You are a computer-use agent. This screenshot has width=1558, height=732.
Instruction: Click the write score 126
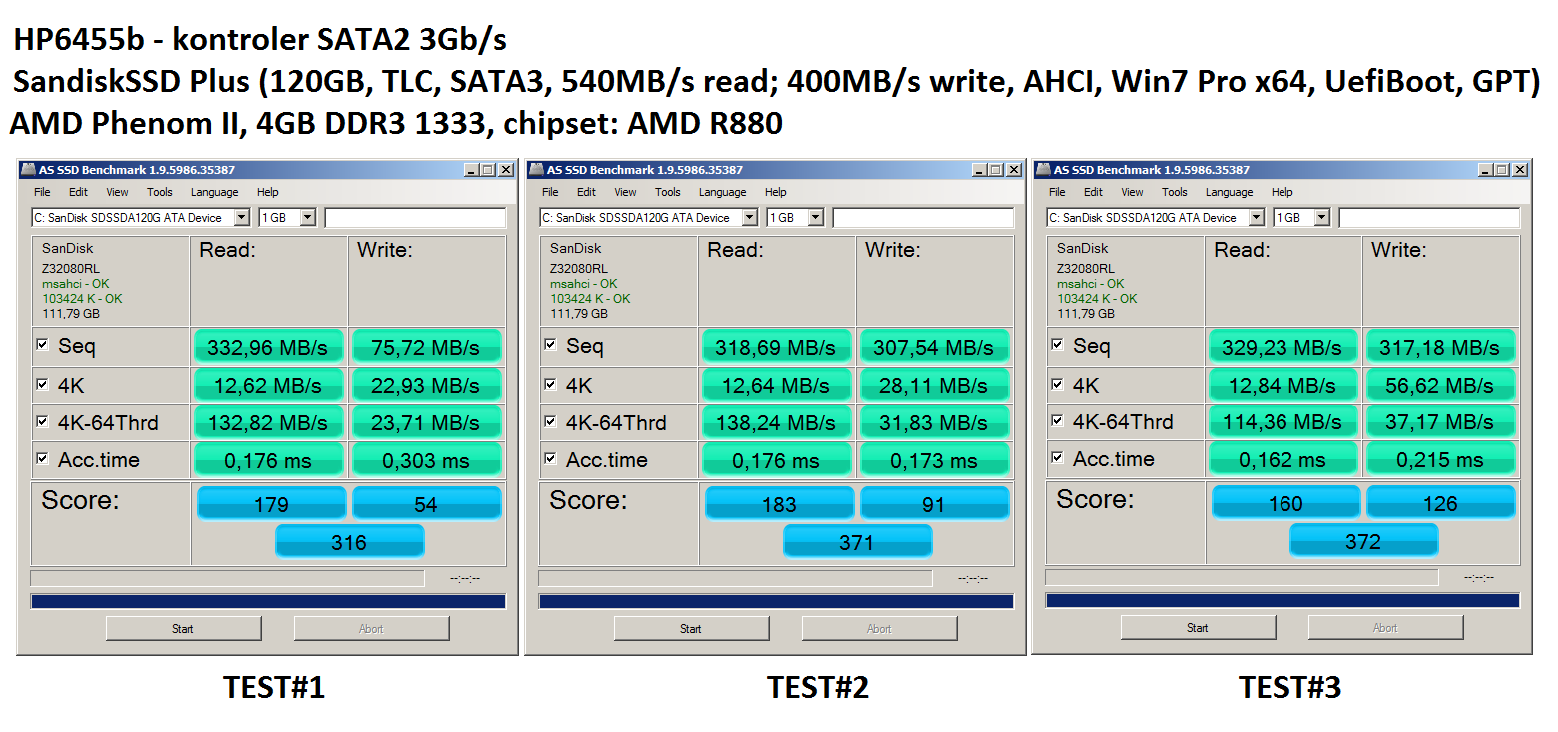pos(1440,503)
